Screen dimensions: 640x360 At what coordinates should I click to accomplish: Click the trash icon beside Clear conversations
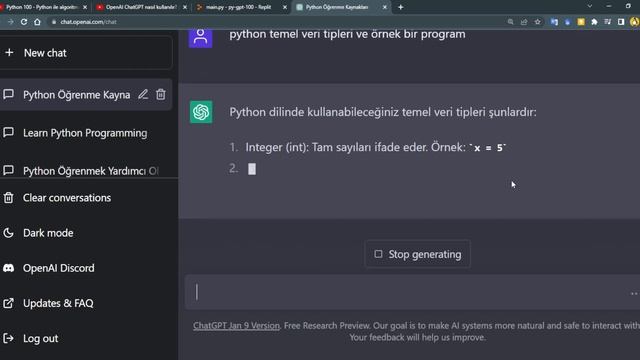9,198
